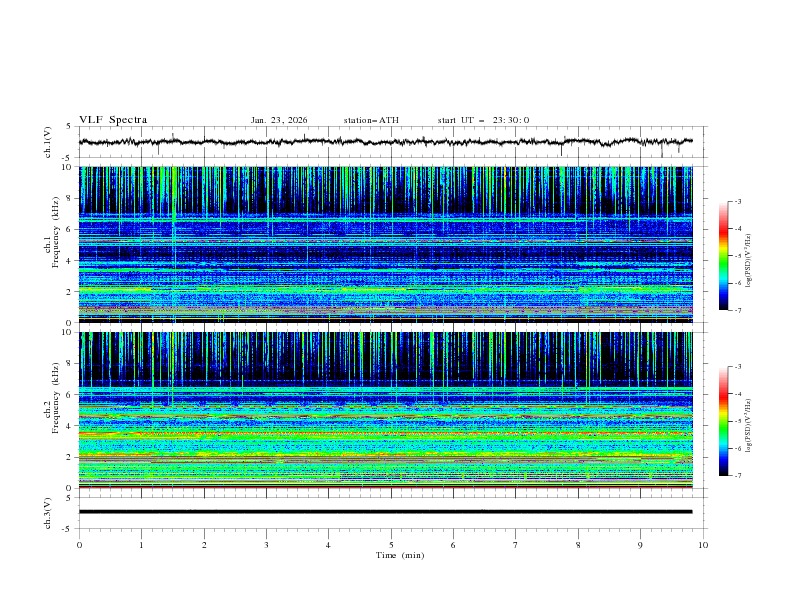Screen dimensions: 792x612
Task: Click the lower ch.2 spectrogram color bar
Action: coord(724,421)
